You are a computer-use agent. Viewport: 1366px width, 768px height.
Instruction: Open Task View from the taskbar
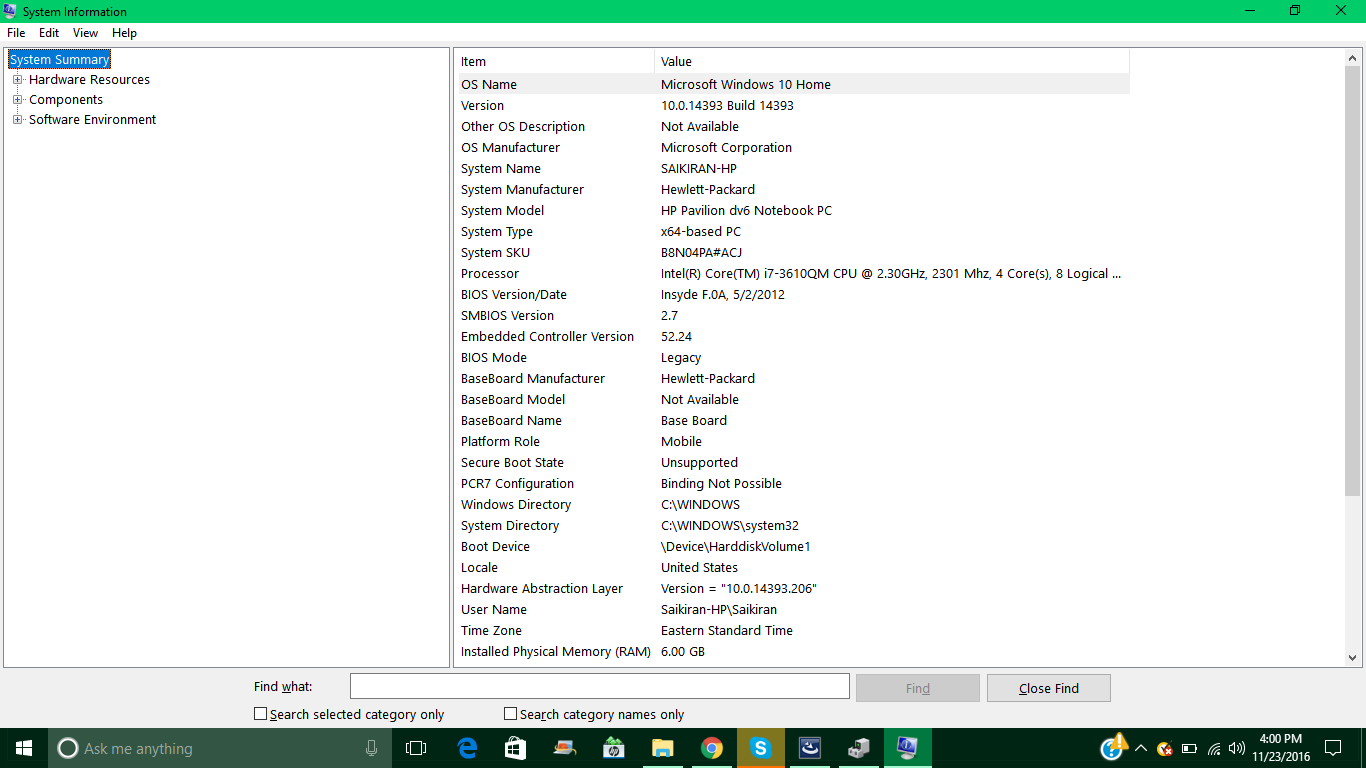pyautogui.click(x=416, y=748)
